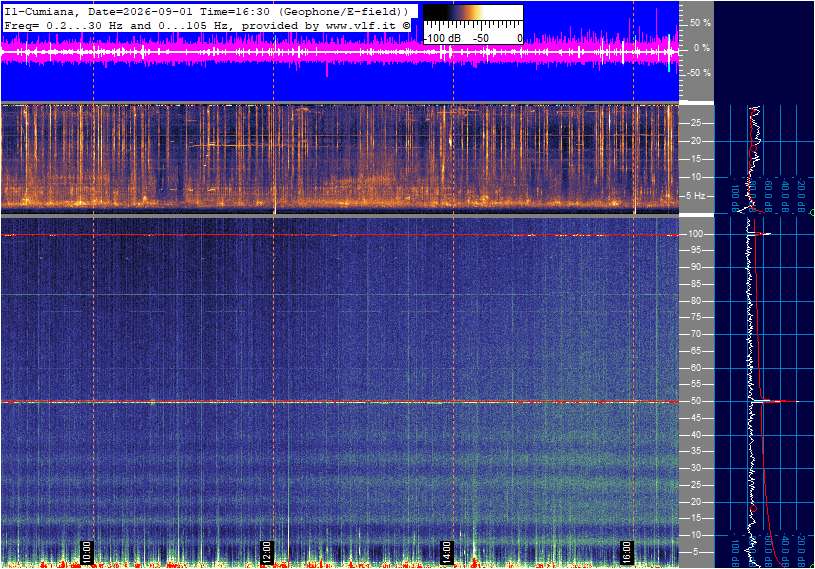The width and height of the screenshot is (815, 569).
Task: Click the 85 Hz frequency axis label
Action: pos(695,284)
